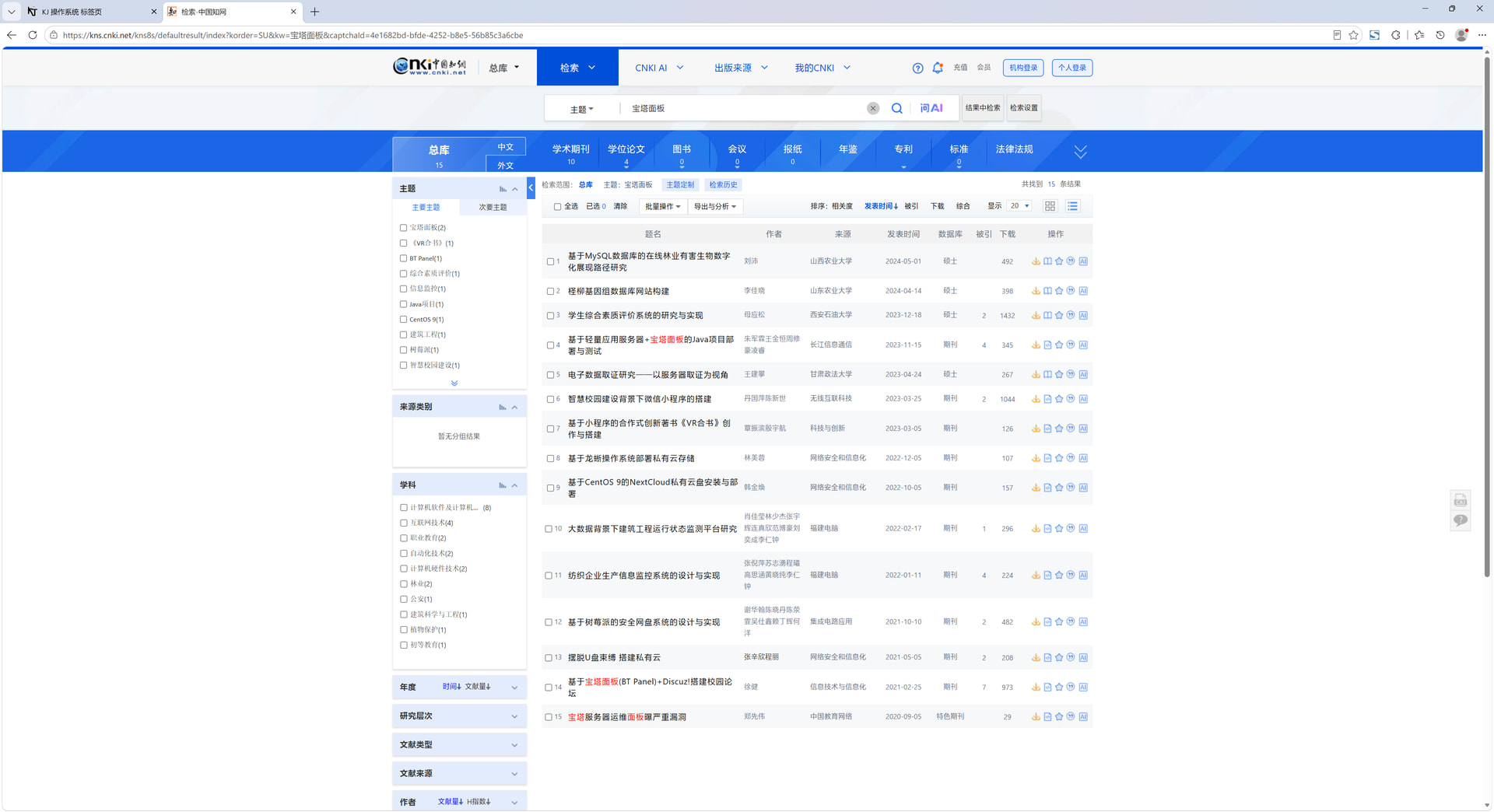The image size is (1494, 812).
Task: Click the AI icon for result 15
Action: point(1083,716)
